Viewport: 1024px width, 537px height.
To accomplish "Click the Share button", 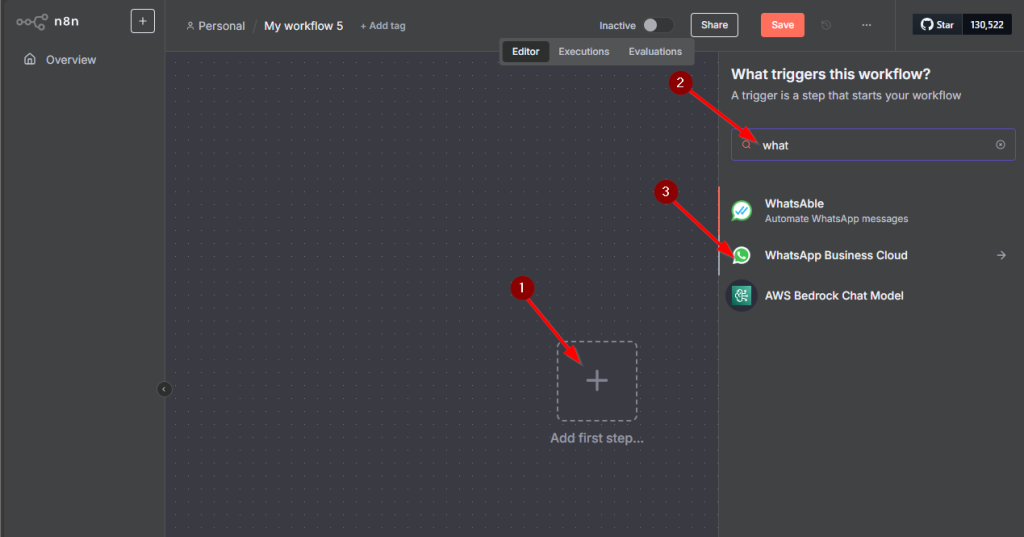I will (x=714, y=25).
